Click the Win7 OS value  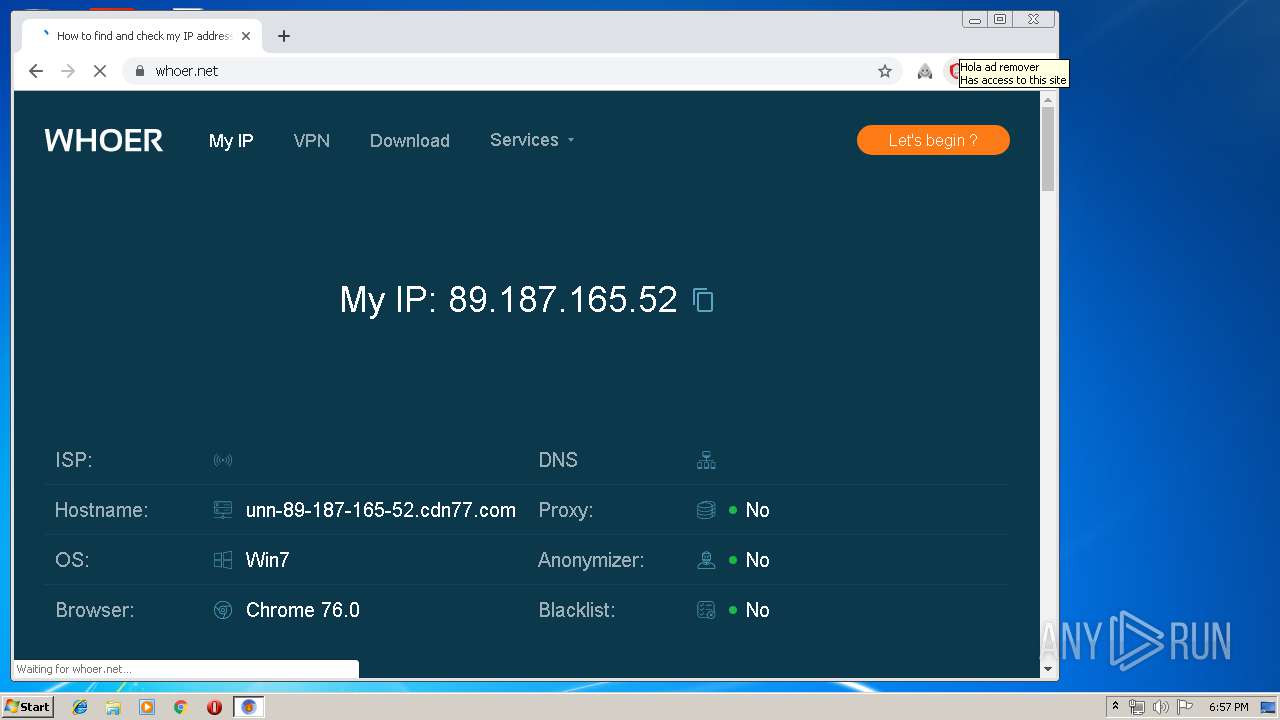(x=268, y=560)
